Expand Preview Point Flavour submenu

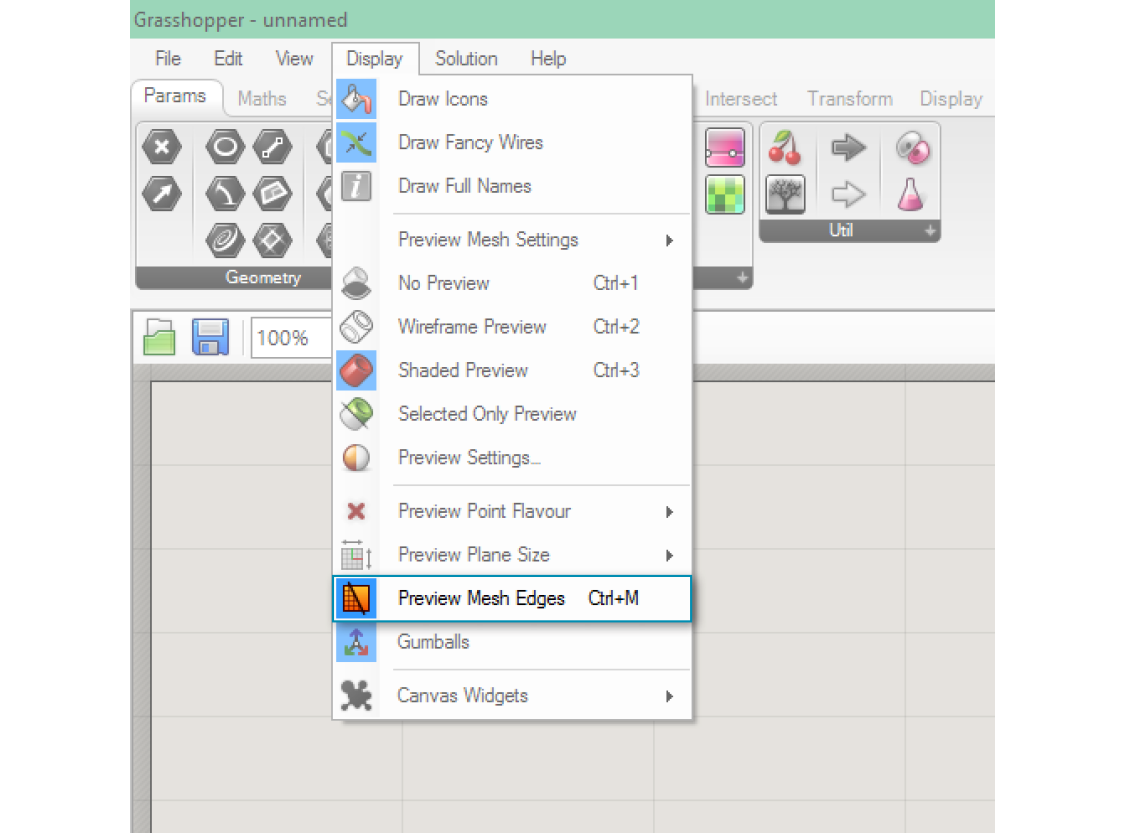pos(484,512)
